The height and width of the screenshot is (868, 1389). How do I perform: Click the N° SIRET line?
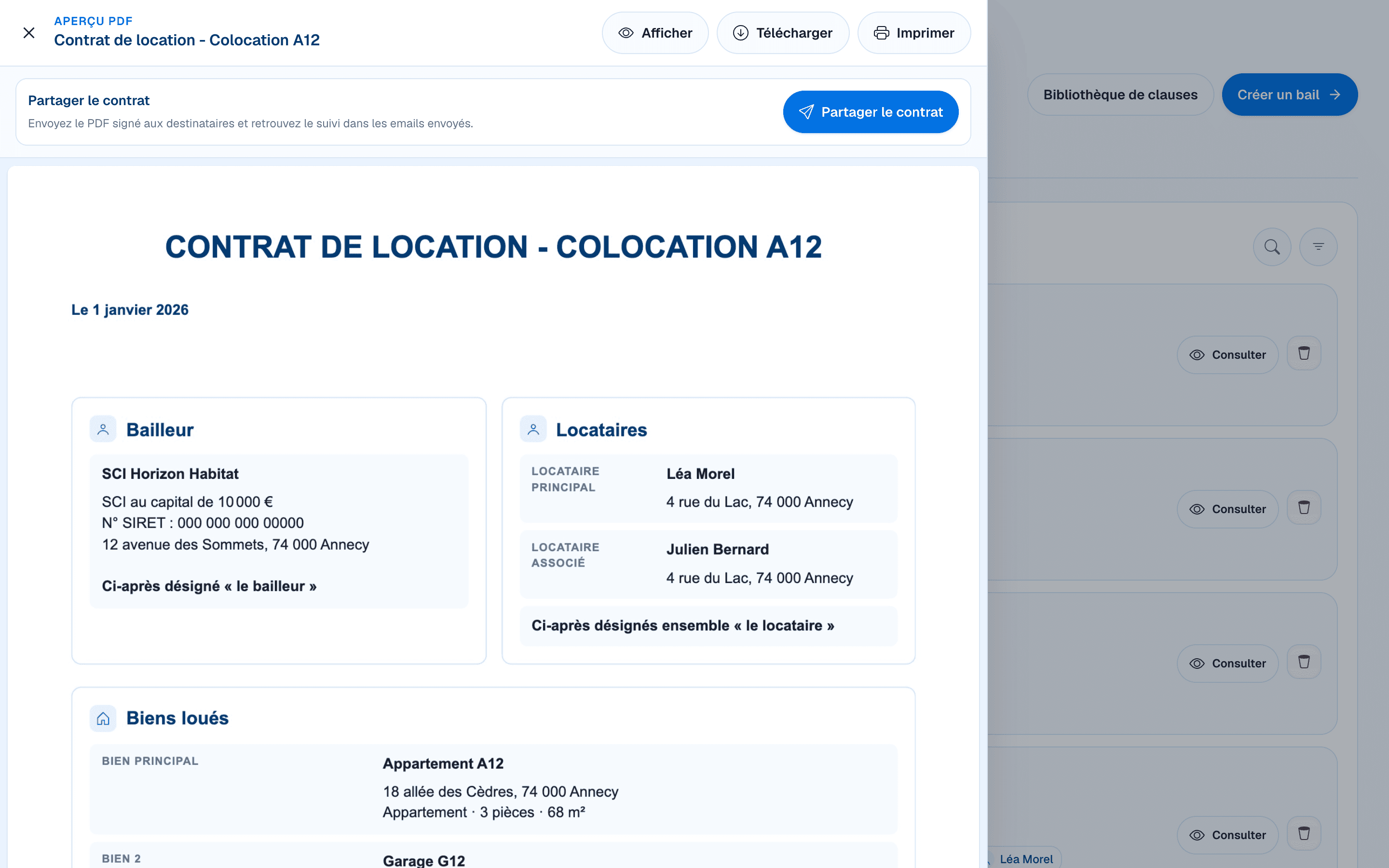click(203, 523)
